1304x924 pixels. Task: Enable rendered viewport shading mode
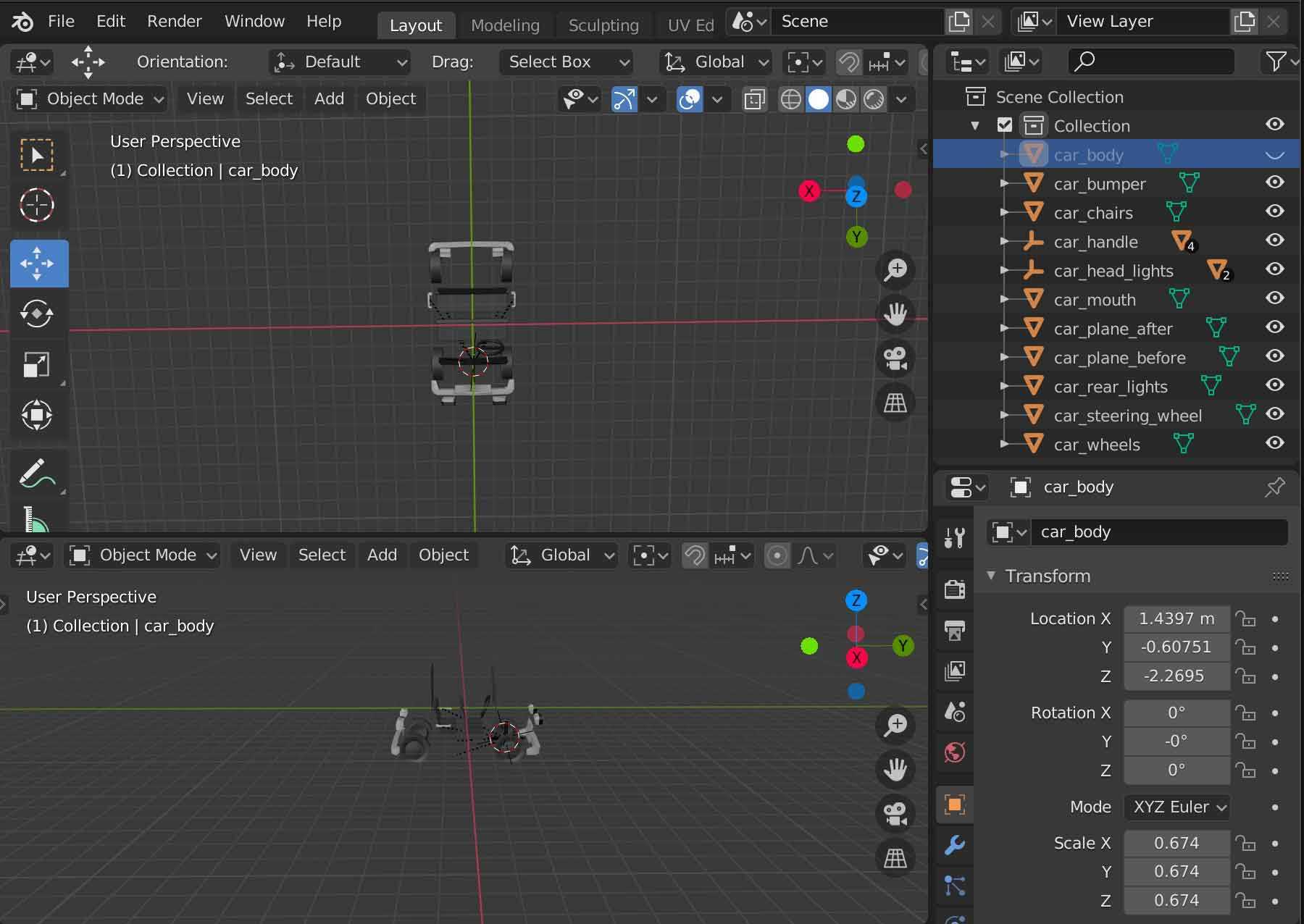[874, 99]
